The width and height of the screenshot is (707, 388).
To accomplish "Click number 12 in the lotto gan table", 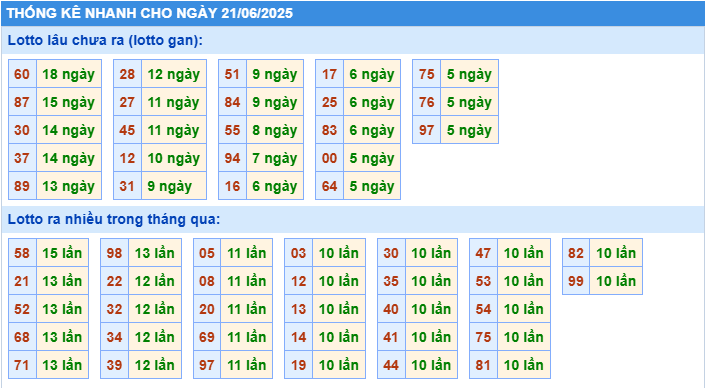I will coord(127,158).
